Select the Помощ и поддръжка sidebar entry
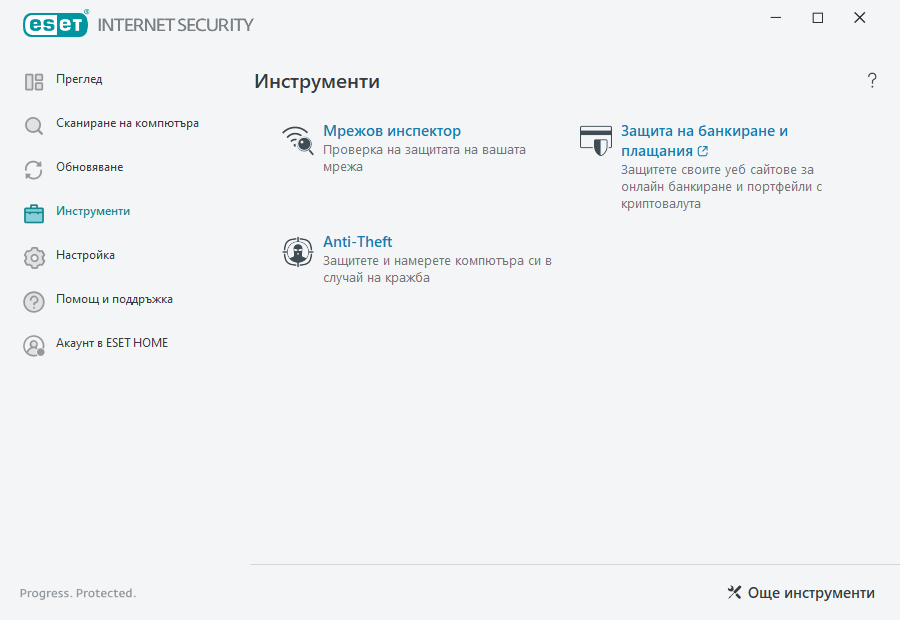Viewport: 900px width, 620px height. [113, 299]
